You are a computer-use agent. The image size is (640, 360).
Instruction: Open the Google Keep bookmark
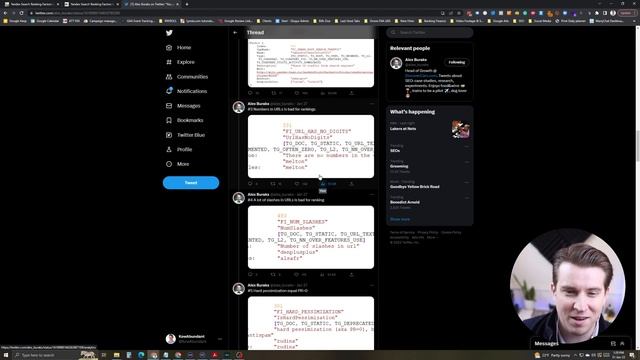15,21
